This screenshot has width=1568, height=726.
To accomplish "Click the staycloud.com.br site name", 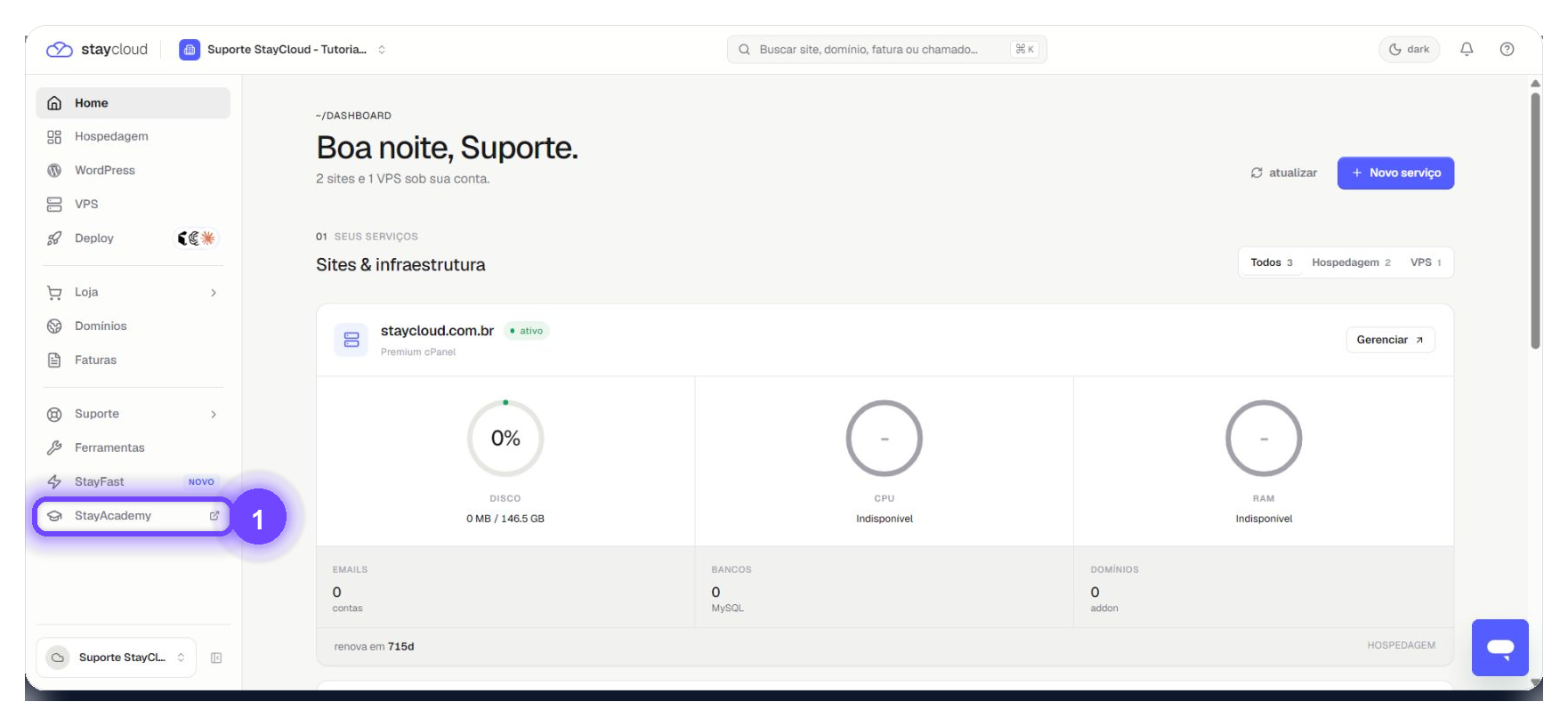I will [437, 331].
